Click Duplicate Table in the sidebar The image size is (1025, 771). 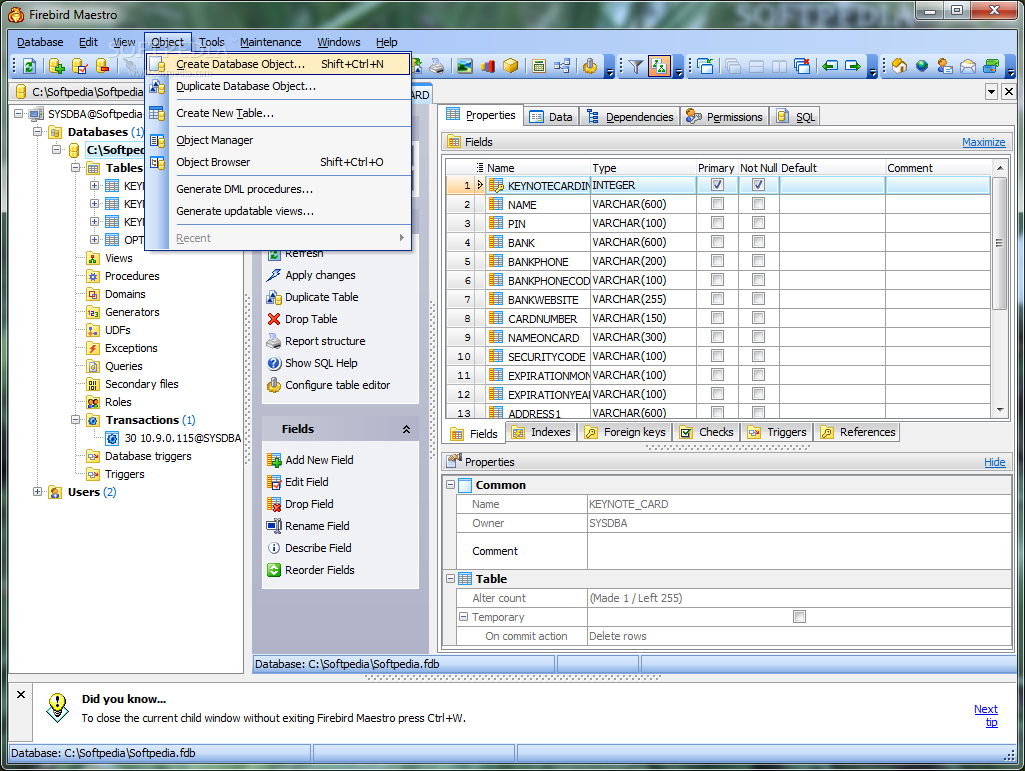[x=322, y=297]
